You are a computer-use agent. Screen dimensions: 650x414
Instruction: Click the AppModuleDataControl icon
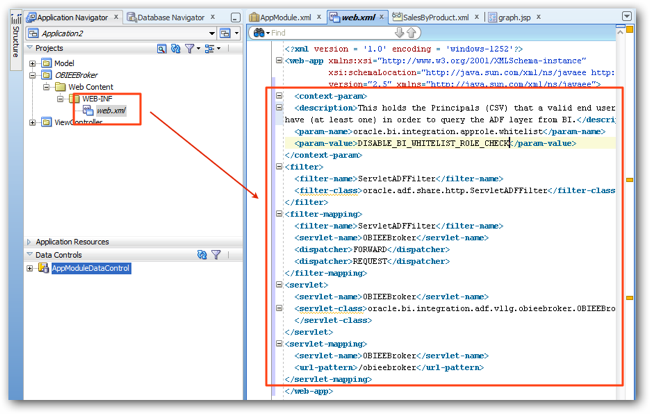click(43, 268)
